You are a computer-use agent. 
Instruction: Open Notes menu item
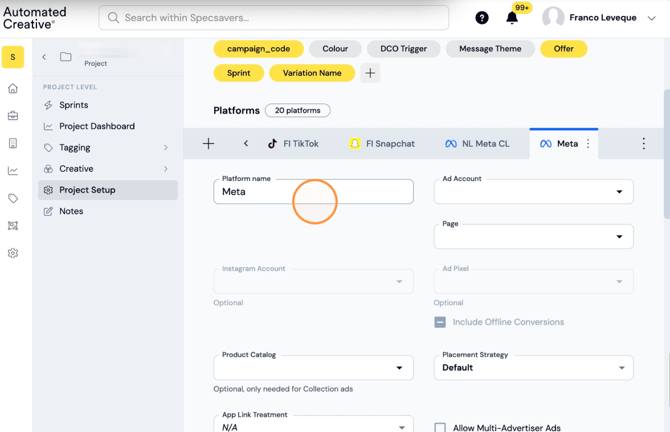pyautogui.click(x=71, y=211)
